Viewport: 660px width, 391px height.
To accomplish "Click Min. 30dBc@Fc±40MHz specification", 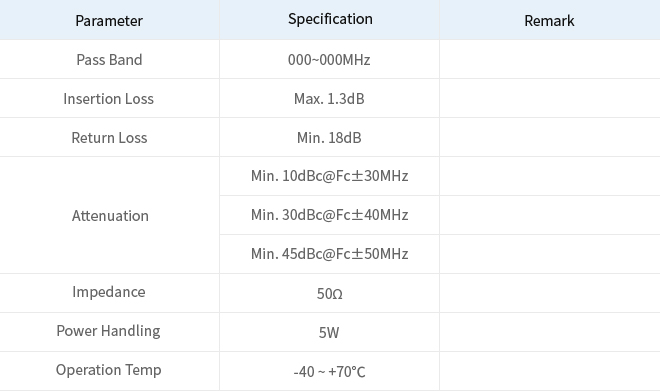I will click(330, 215).
